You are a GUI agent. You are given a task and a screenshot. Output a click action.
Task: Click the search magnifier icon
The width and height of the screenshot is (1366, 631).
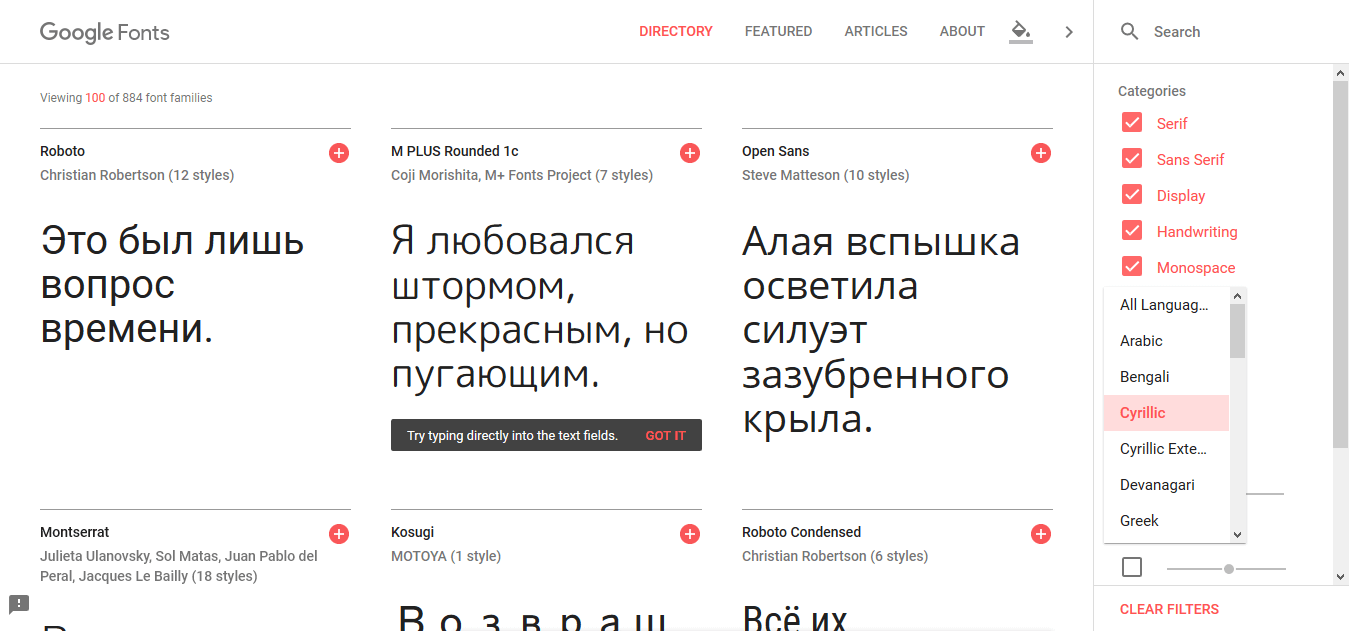(1130, 32)
